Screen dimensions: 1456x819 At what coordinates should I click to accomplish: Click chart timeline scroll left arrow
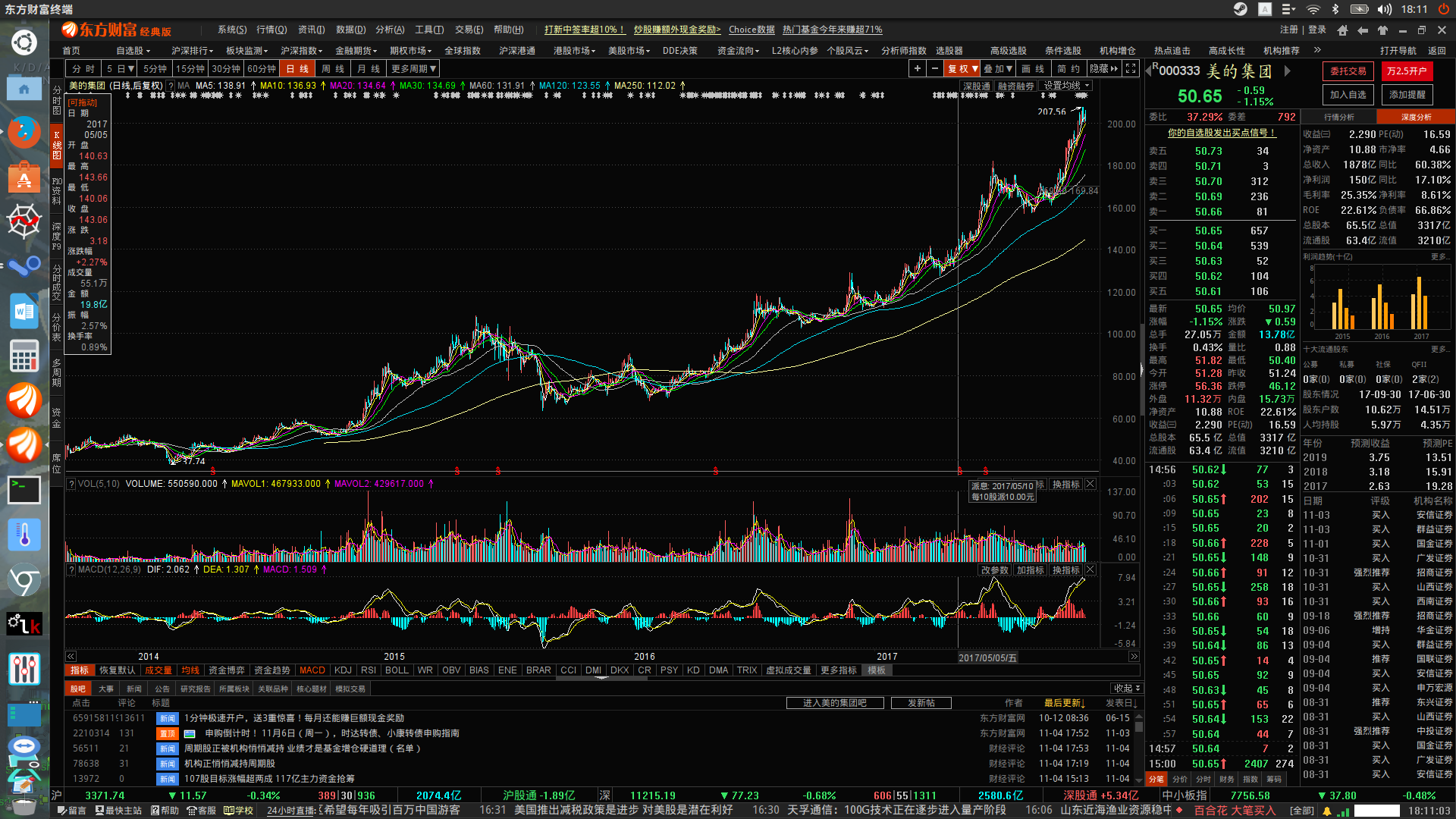click(71, 657)
